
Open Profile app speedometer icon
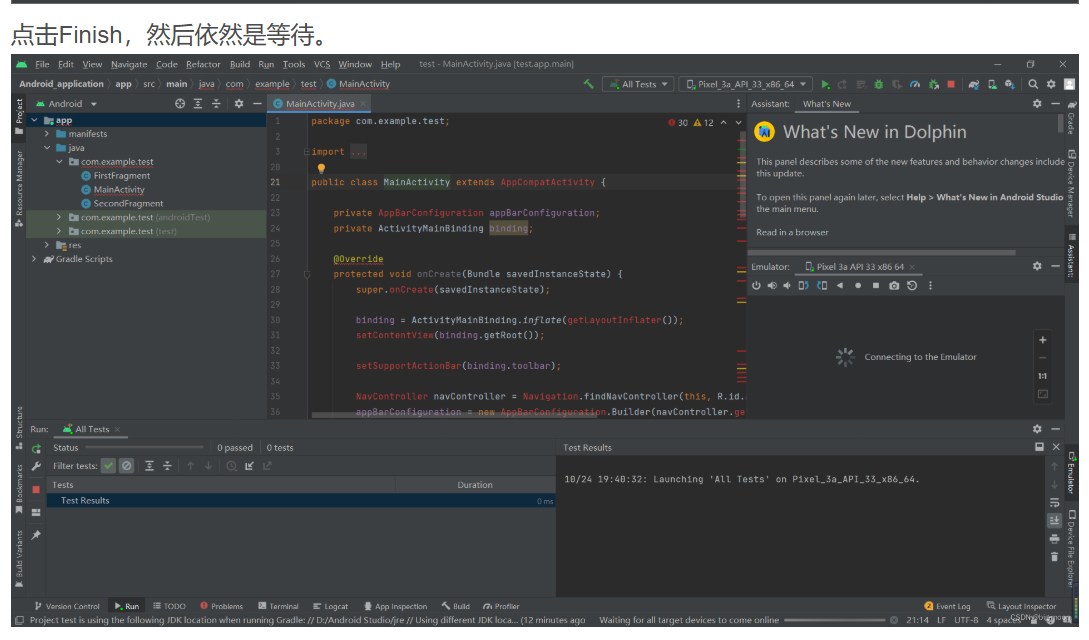pos(915,84)
